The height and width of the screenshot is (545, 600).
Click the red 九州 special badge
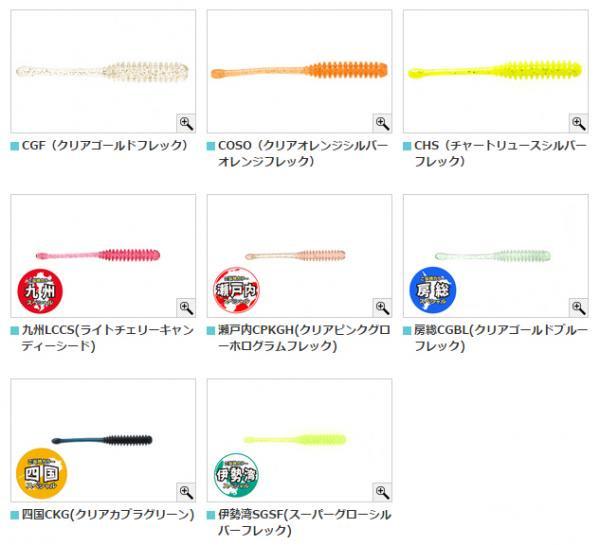(40, 291)
